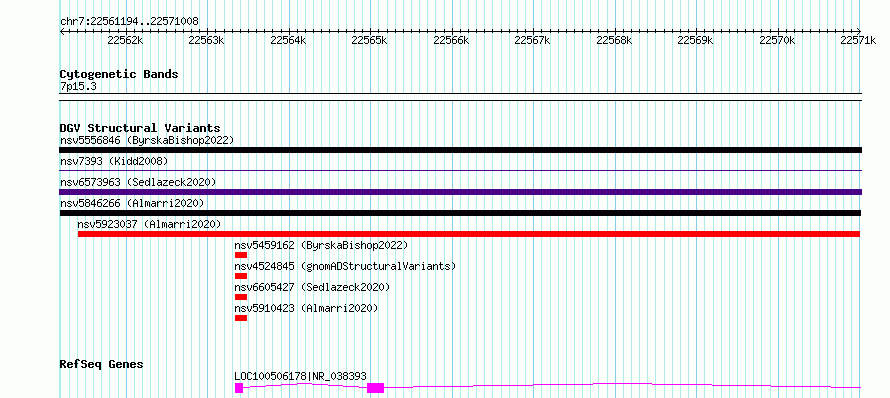This screenshot has height=398, width=890.
Task: Click the nsv5923037 (Almarri2020) variant label
Action: click(149, 224)
